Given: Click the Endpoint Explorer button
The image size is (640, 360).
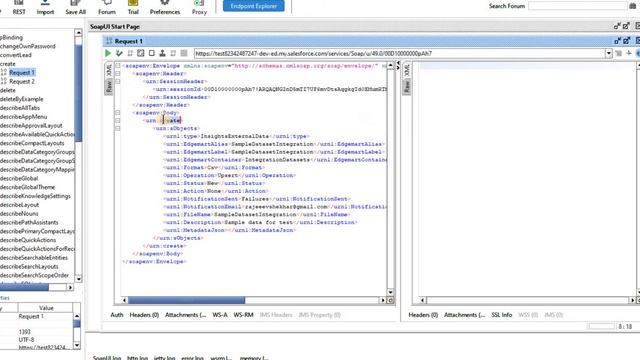Looking at the screenshot, I should (x=253, y=6).
